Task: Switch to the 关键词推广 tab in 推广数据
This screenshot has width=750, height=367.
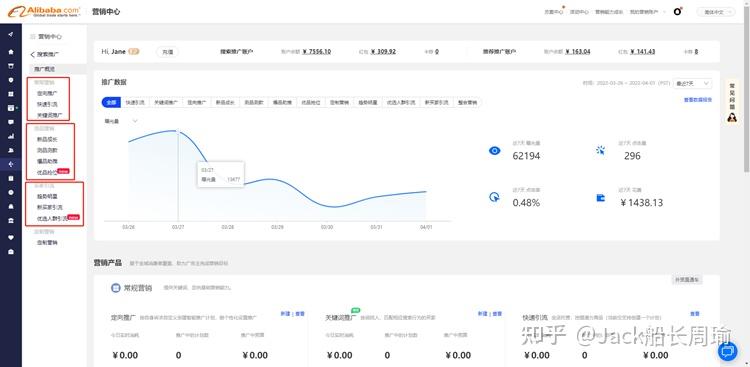Action: (165, 102)
